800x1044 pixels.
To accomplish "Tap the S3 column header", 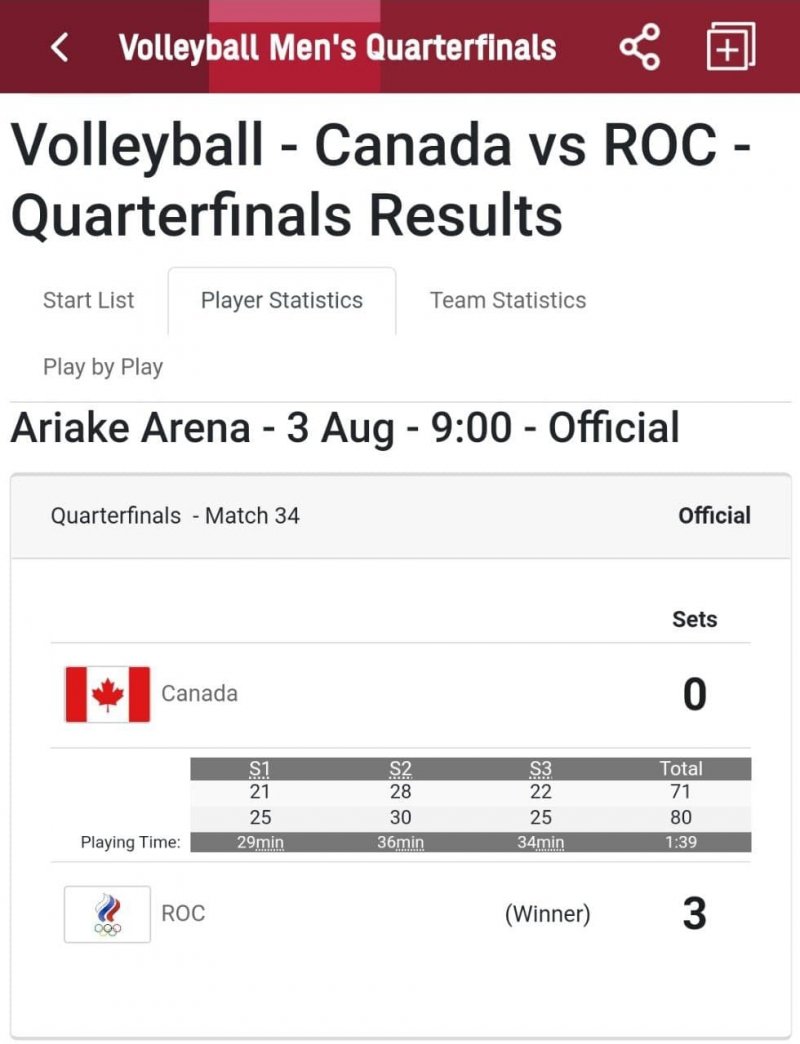I will coord(540,769).
